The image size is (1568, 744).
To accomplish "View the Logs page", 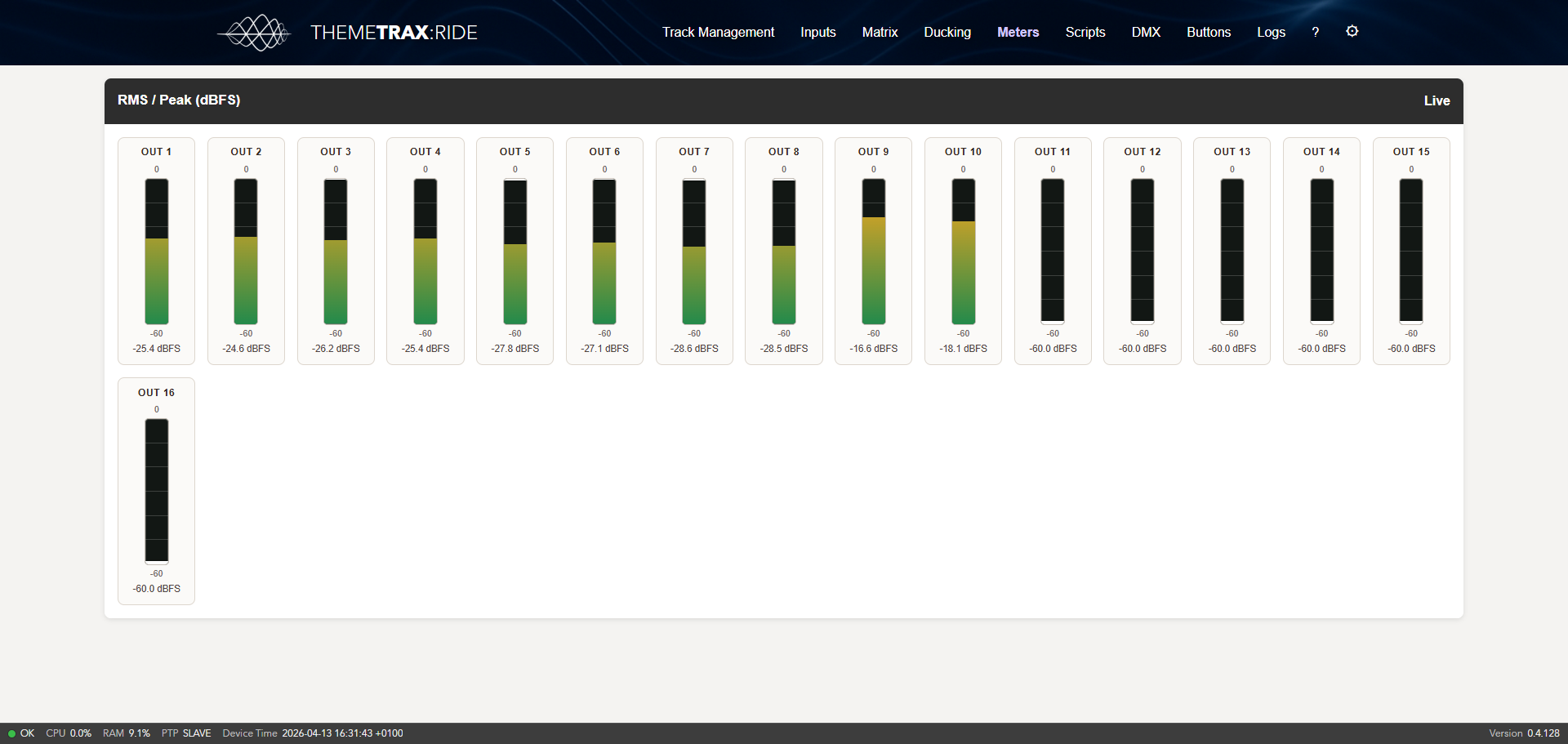I will click(1271, 32).
